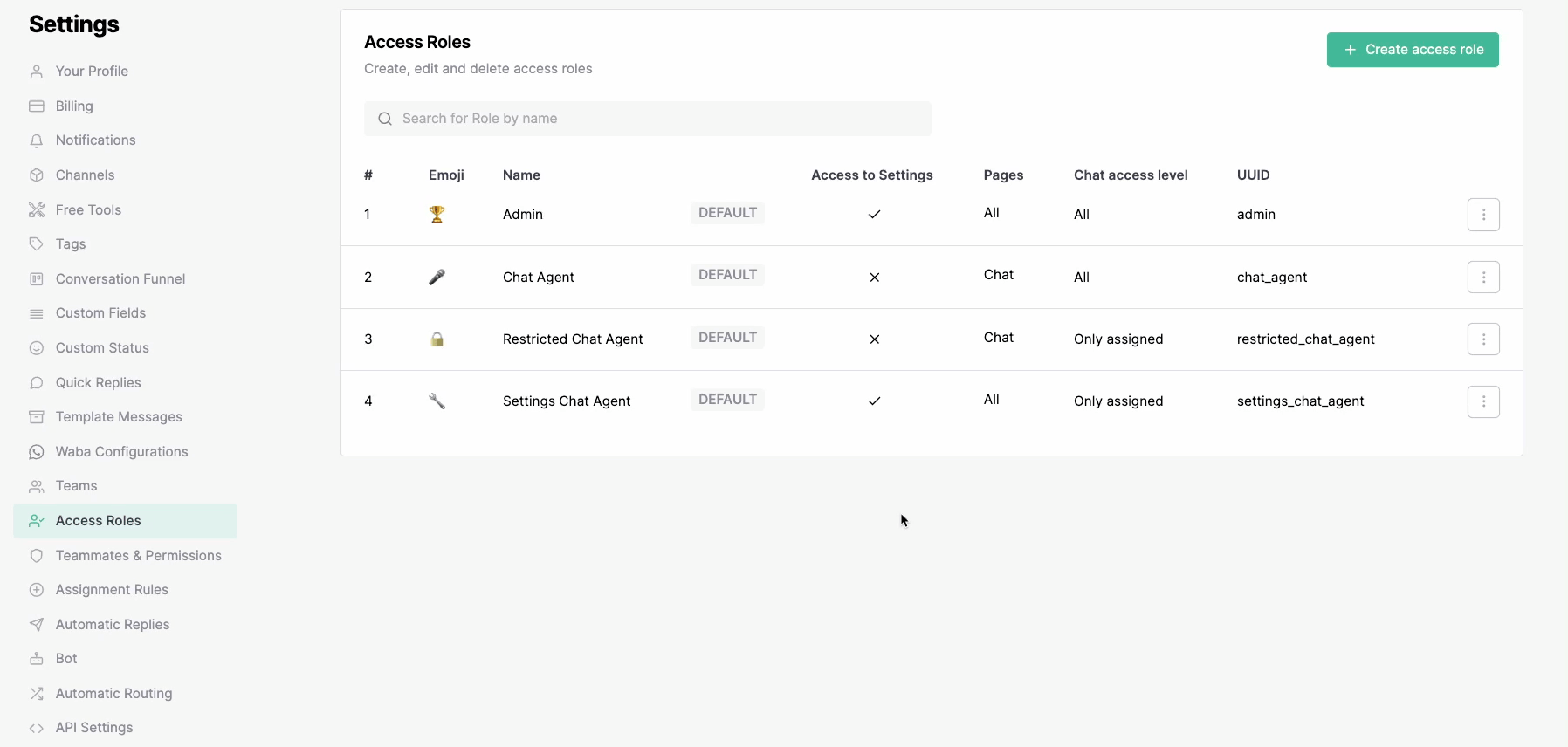This screenshot has height=747, width=1568.
Task: Go to Teammates & Permissions settings
Action: pyautogui.click(x=138, y=556)
